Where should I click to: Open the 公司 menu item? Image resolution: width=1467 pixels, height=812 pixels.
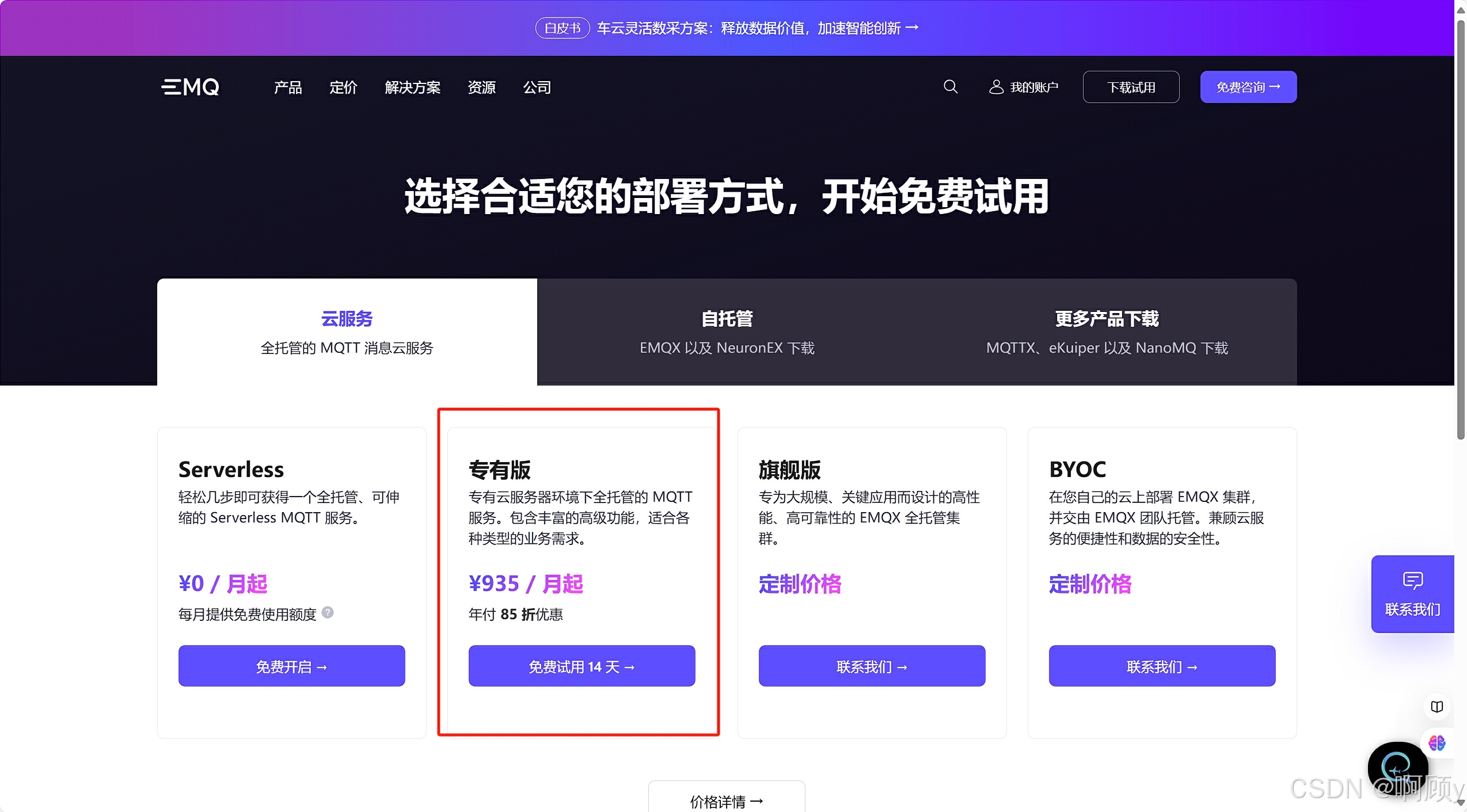click(537, 87)
